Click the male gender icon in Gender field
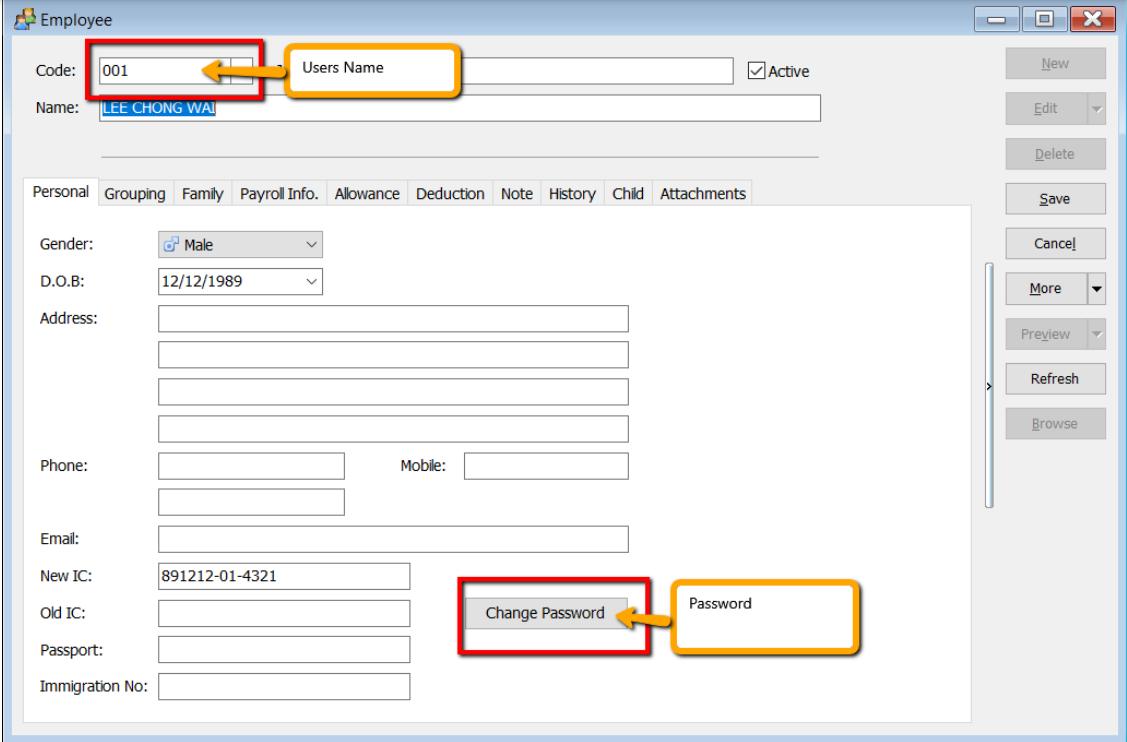Image resolution: width=1127 pixels, height=742 pixels. click(x=171, y=245)
